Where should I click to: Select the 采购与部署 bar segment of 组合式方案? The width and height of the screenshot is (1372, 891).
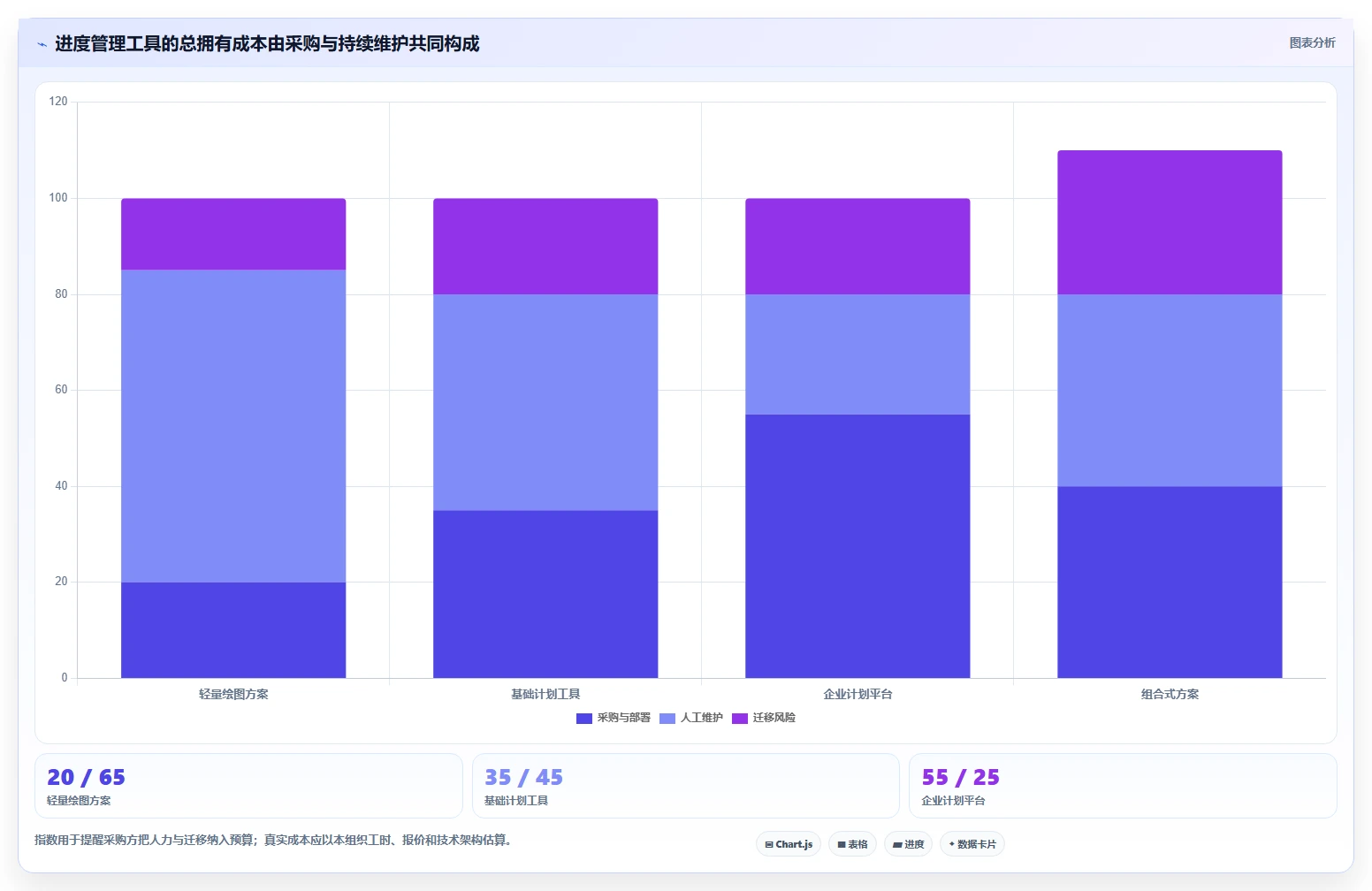click(x=1170, y=583)
